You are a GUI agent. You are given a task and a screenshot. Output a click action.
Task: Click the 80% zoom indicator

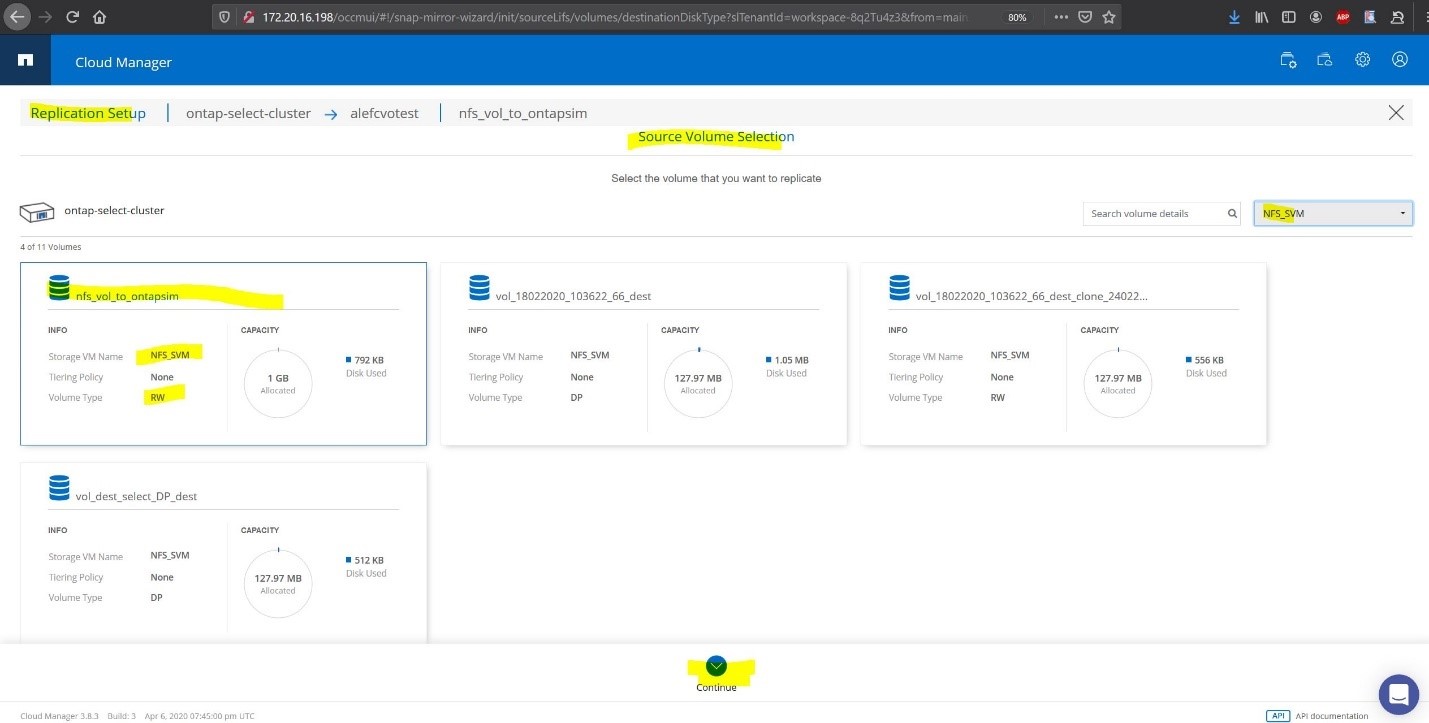click(x=1017, y=17)
